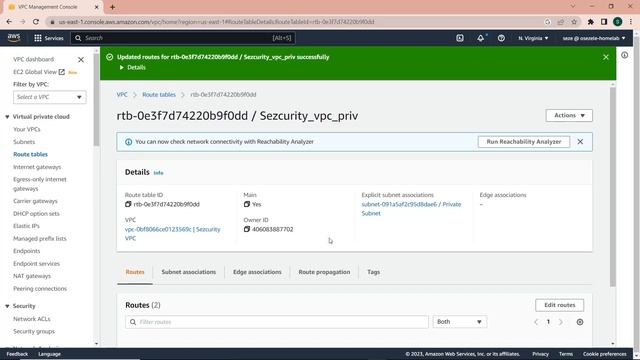
Task: Open the Sezcurity VPC link
Action: [x=172, y=233]
